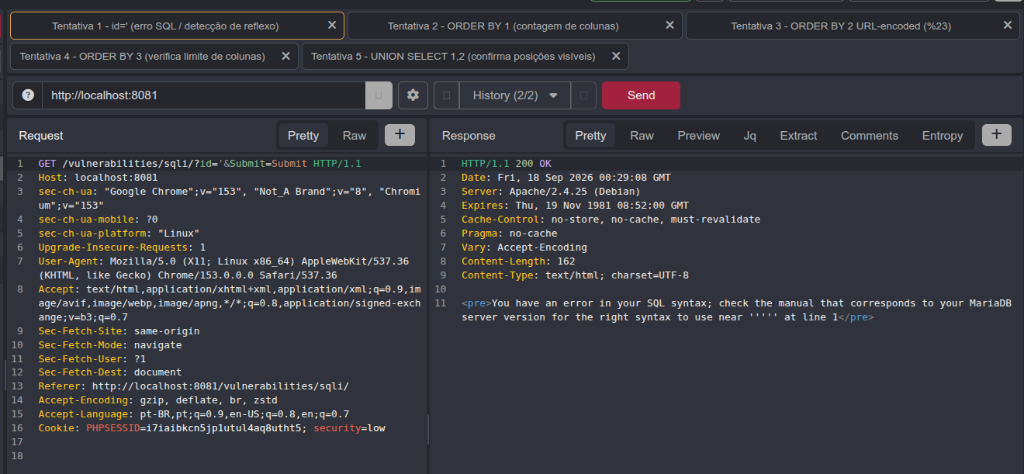The height and width of the screenshot is (474, 1024).
Task: Open the History (2/2) dropdown
Action: [x=515, y=95]
